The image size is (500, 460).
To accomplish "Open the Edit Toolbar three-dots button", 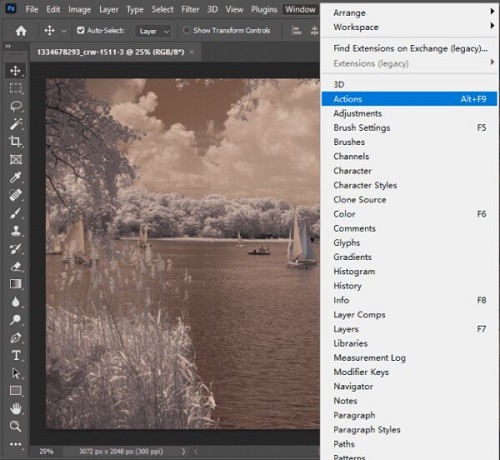I will [x=16, y=444].
